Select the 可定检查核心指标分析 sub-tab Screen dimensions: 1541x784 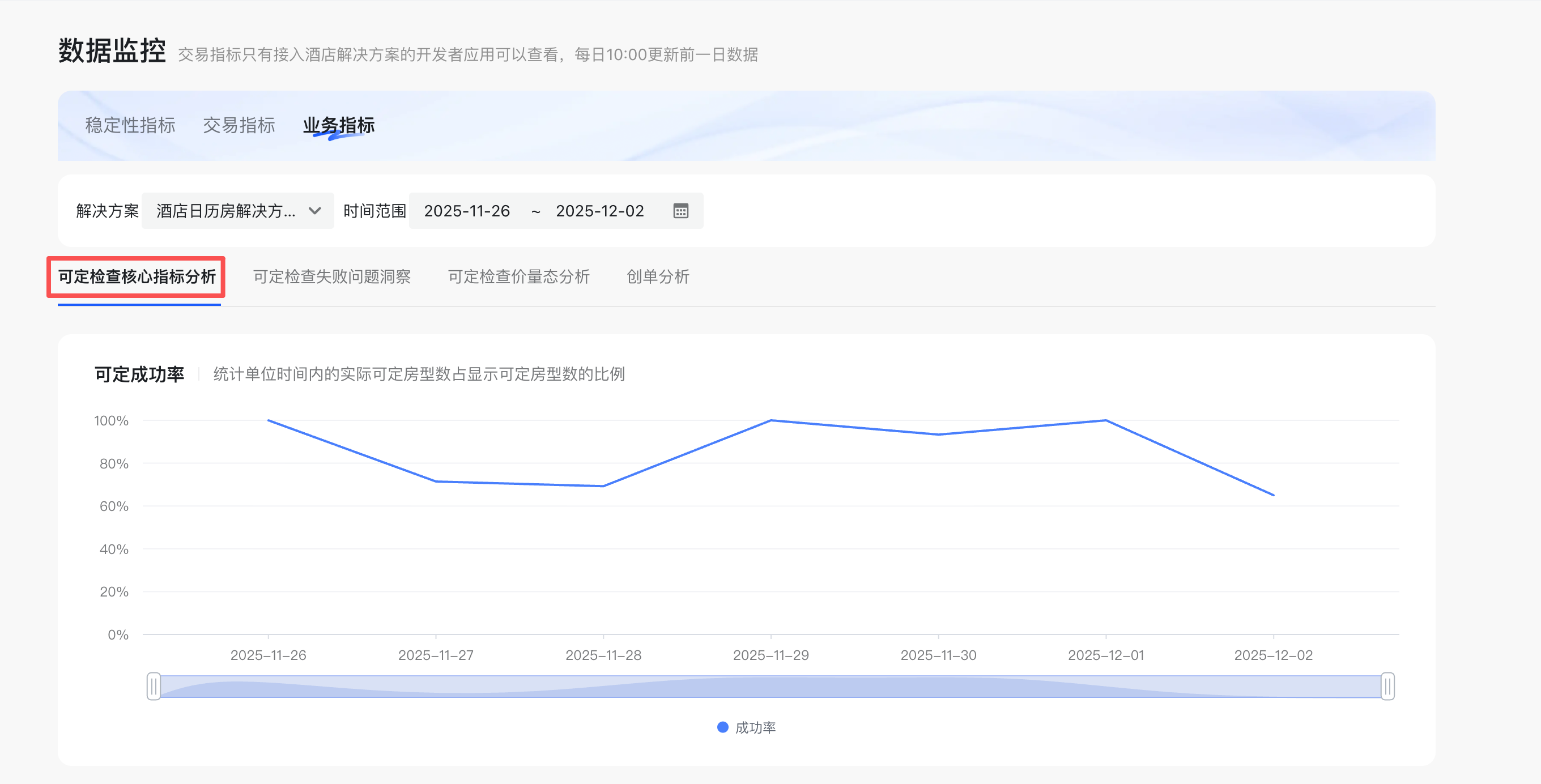coord(137,277)
